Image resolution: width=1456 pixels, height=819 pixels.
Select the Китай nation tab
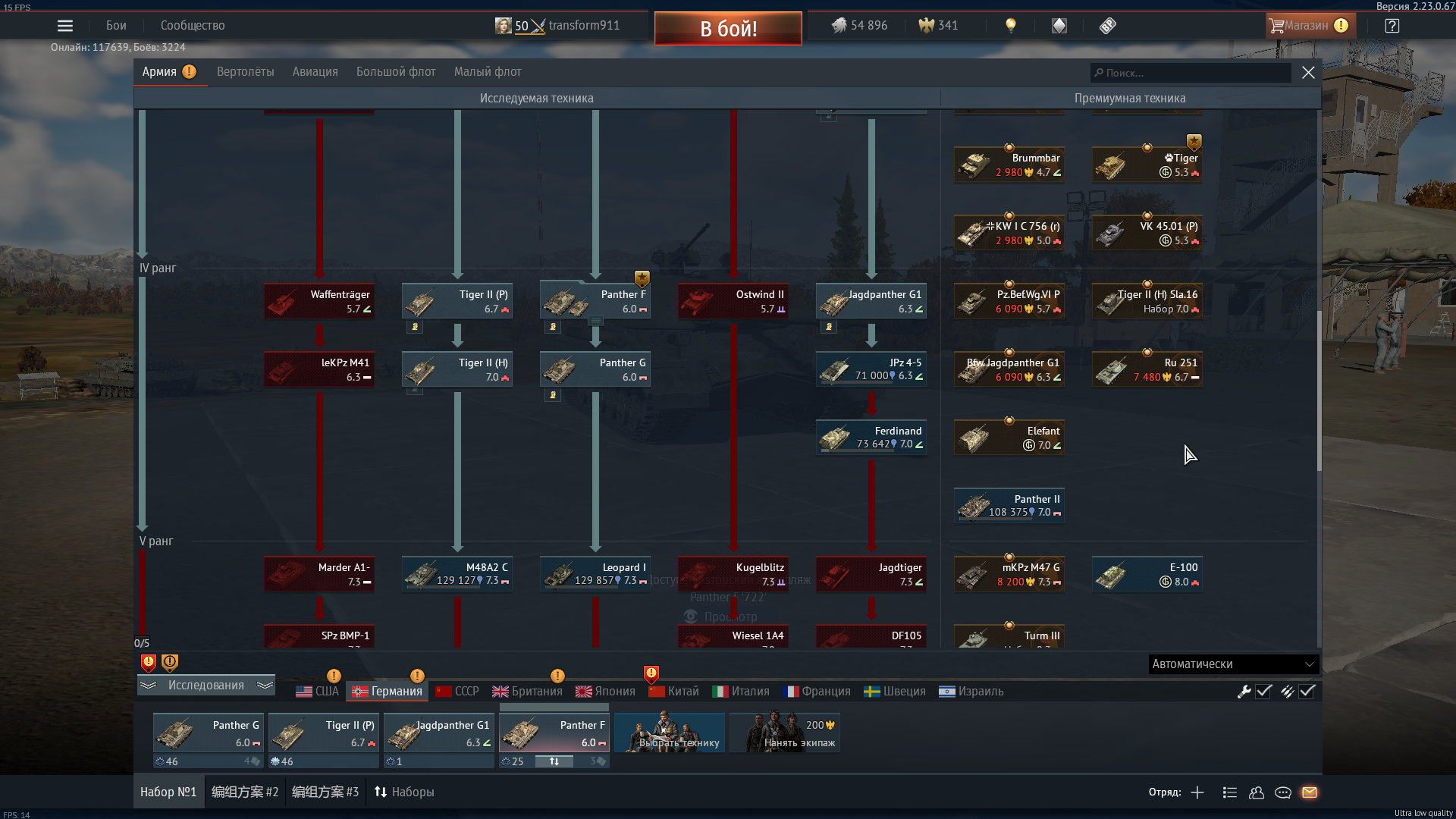tap(673, 692)
